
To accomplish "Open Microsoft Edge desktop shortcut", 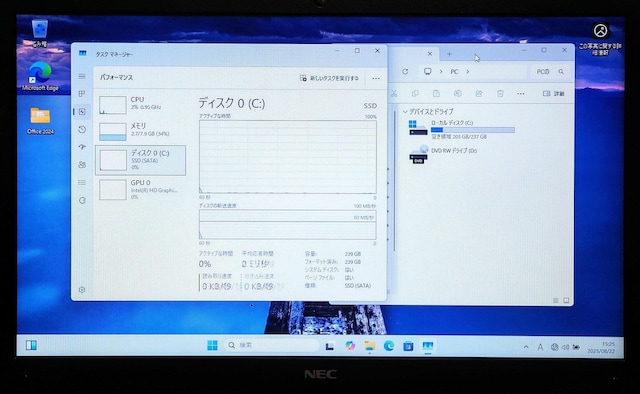I will pos(40,76).
